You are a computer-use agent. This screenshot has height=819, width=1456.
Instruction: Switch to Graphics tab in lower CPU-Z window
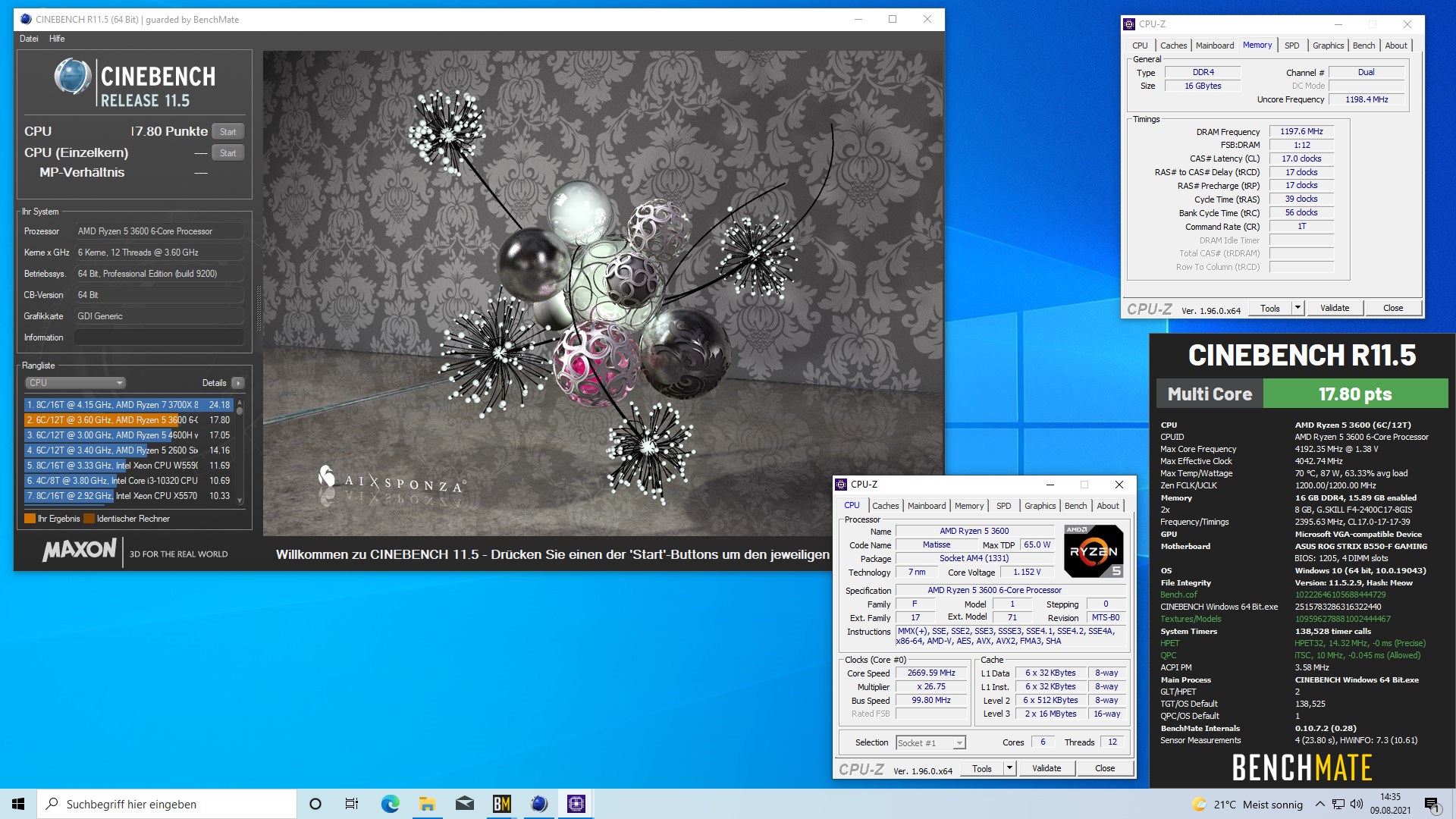[x=1040, y=506]
